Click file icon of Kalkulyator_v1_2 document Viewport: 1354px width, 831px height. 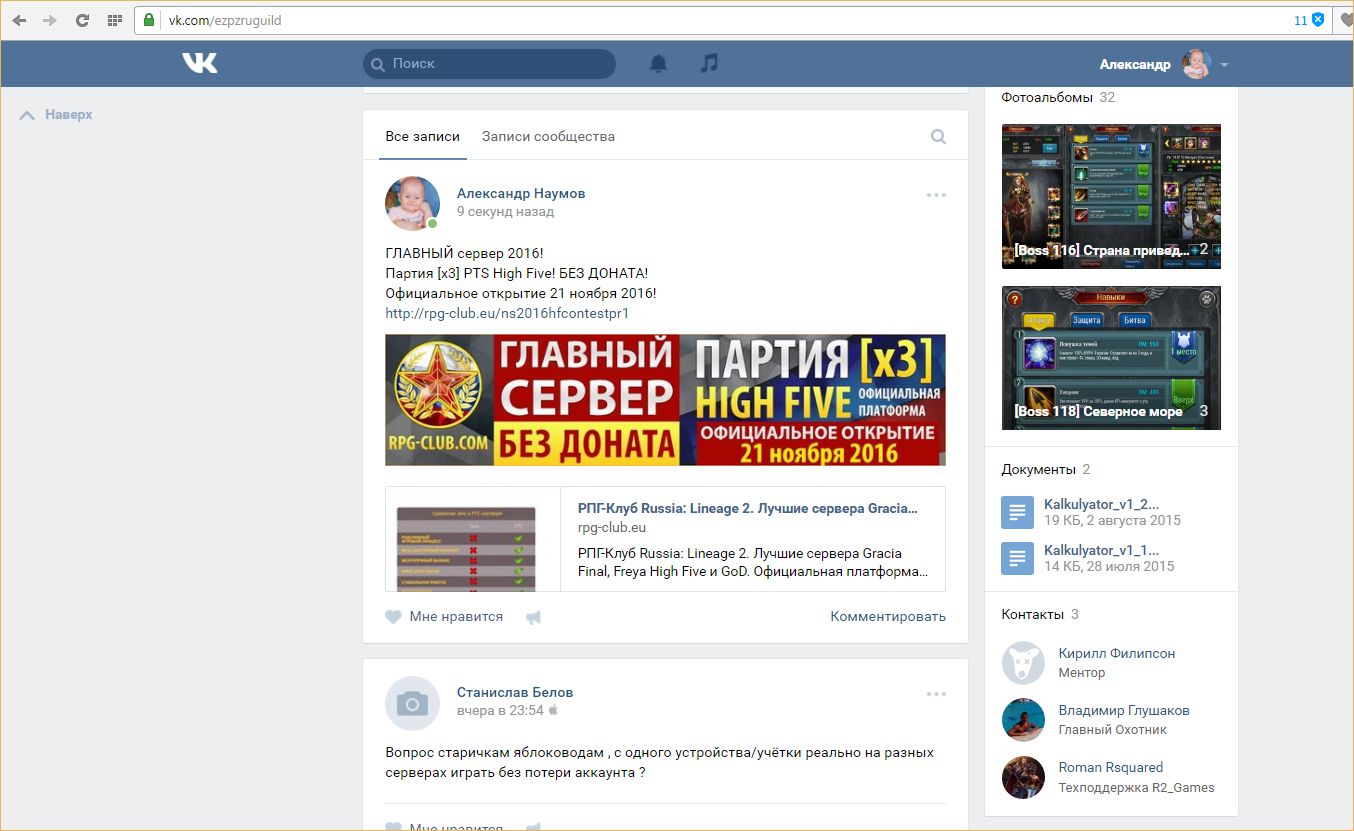click(1017, 513)
